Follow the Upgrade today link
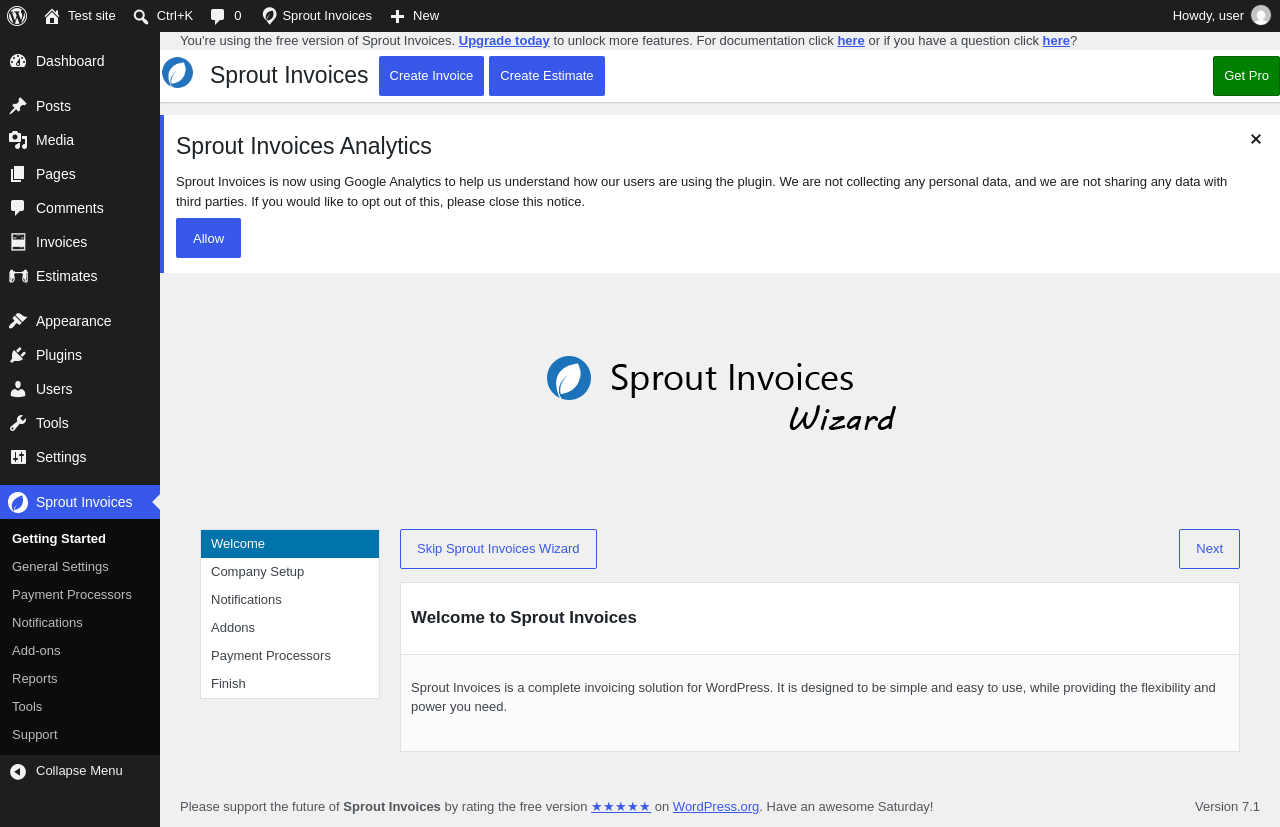 point(504,41)
